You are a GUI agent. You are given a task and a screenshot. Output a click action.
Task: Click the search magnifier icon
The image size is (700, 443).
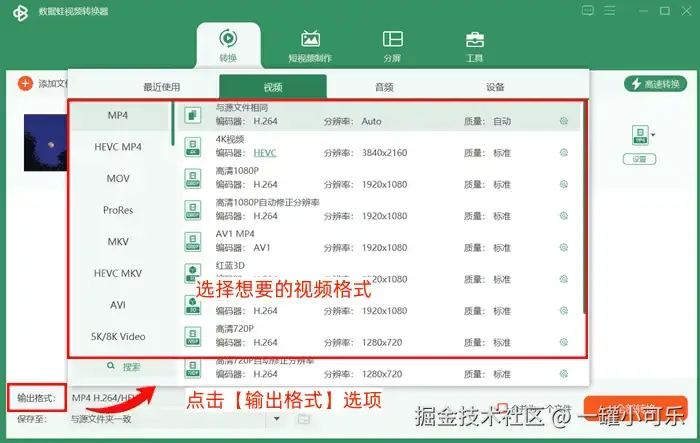pyautogui.click(x=111, y=366)
